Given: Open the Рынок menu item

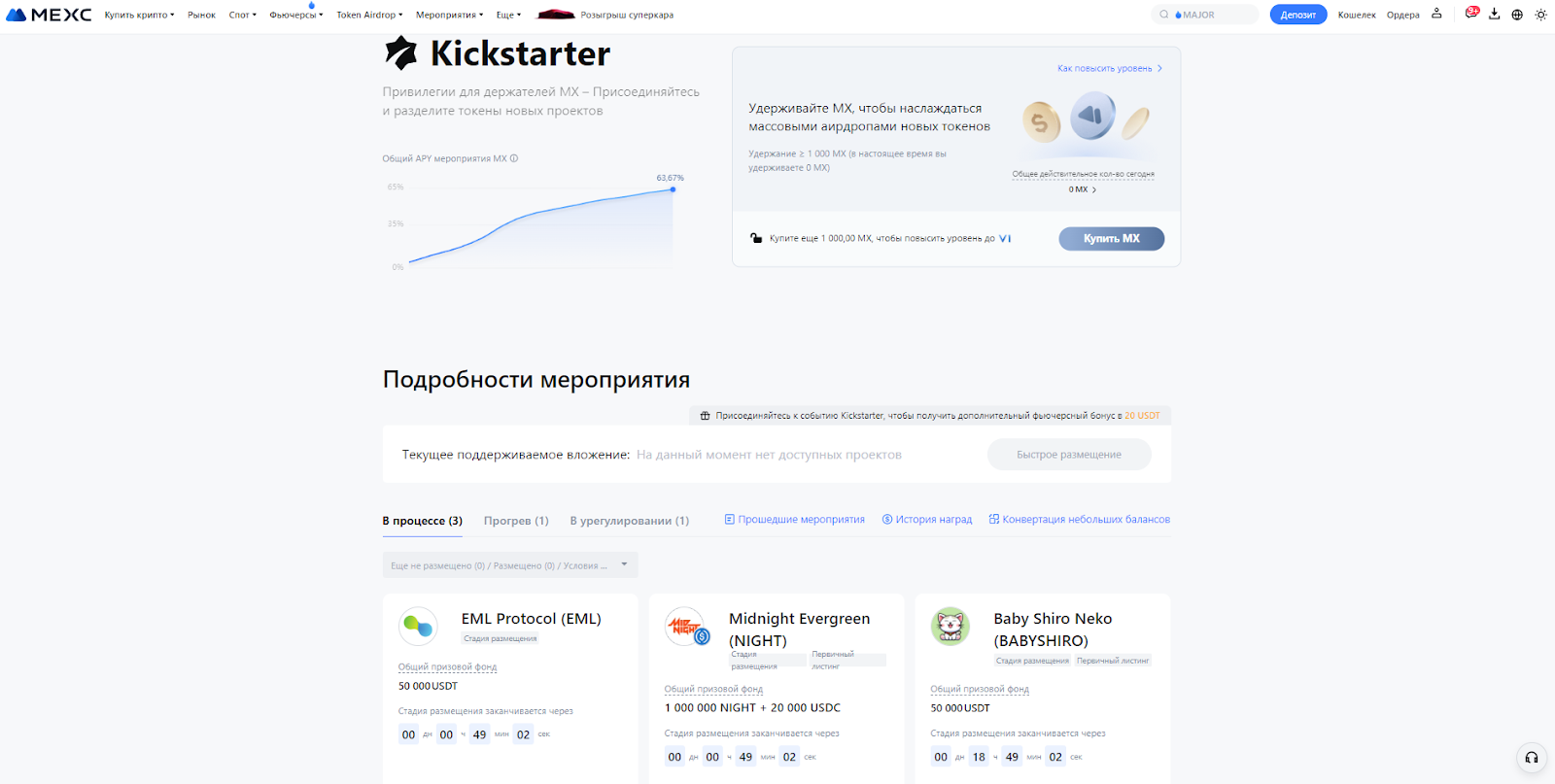Looking at the screenshot, I should click(201, 15).
